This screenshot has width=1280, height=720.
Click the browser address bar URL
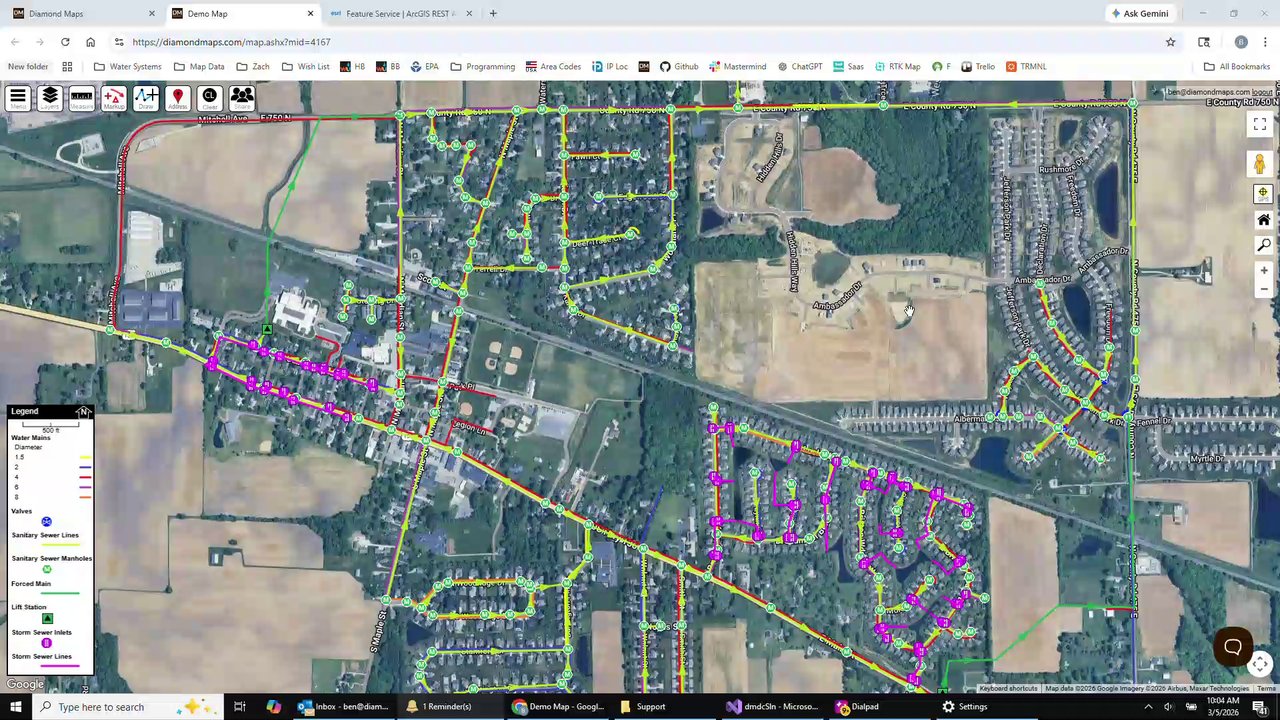click(x=231, y=42)
